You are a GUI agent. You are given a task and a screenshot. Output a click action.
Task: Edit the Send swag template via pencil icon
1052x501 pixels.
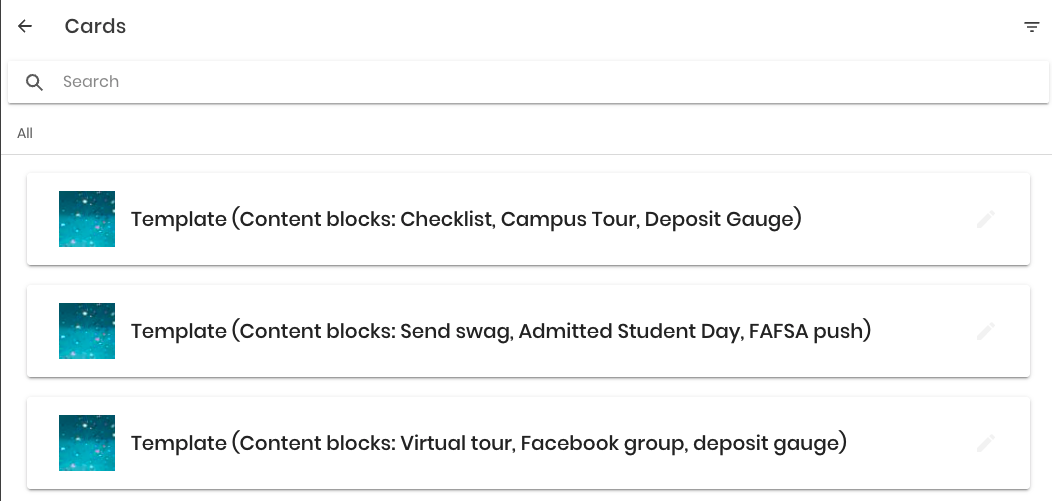click(985, 331)
